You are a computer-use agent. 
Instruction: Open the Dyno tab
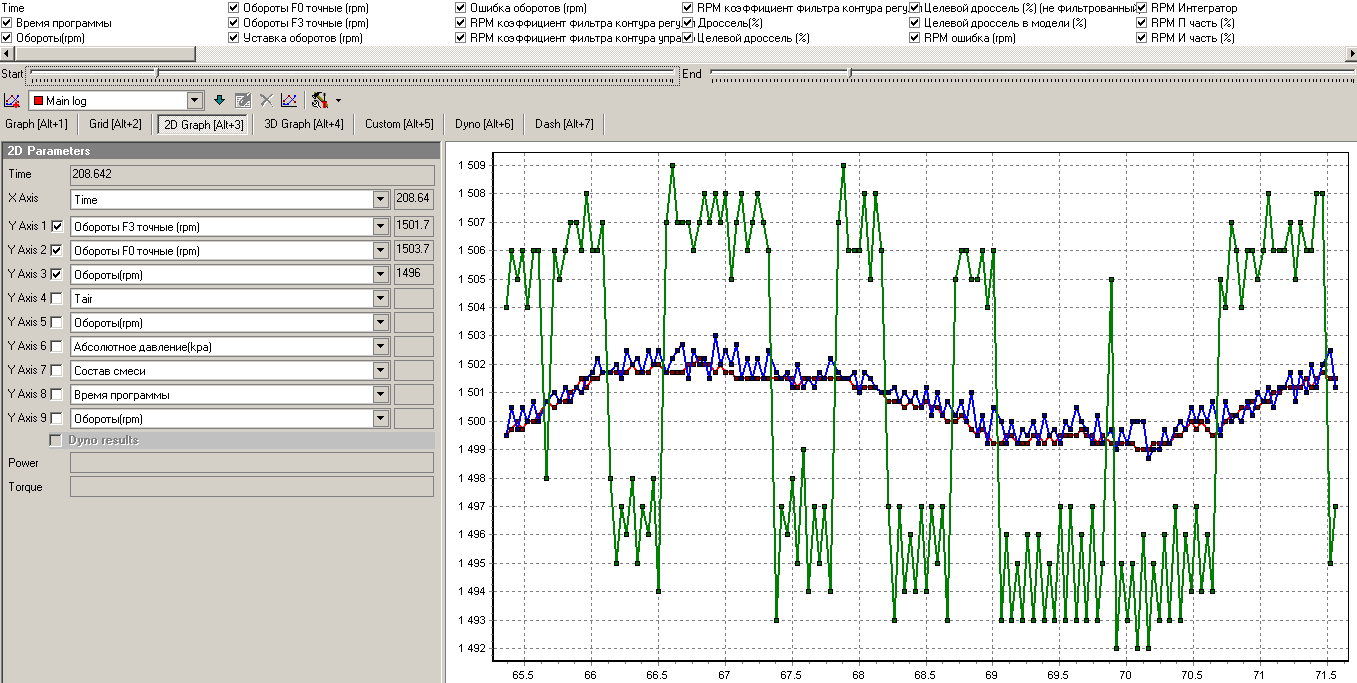point(484,124)
